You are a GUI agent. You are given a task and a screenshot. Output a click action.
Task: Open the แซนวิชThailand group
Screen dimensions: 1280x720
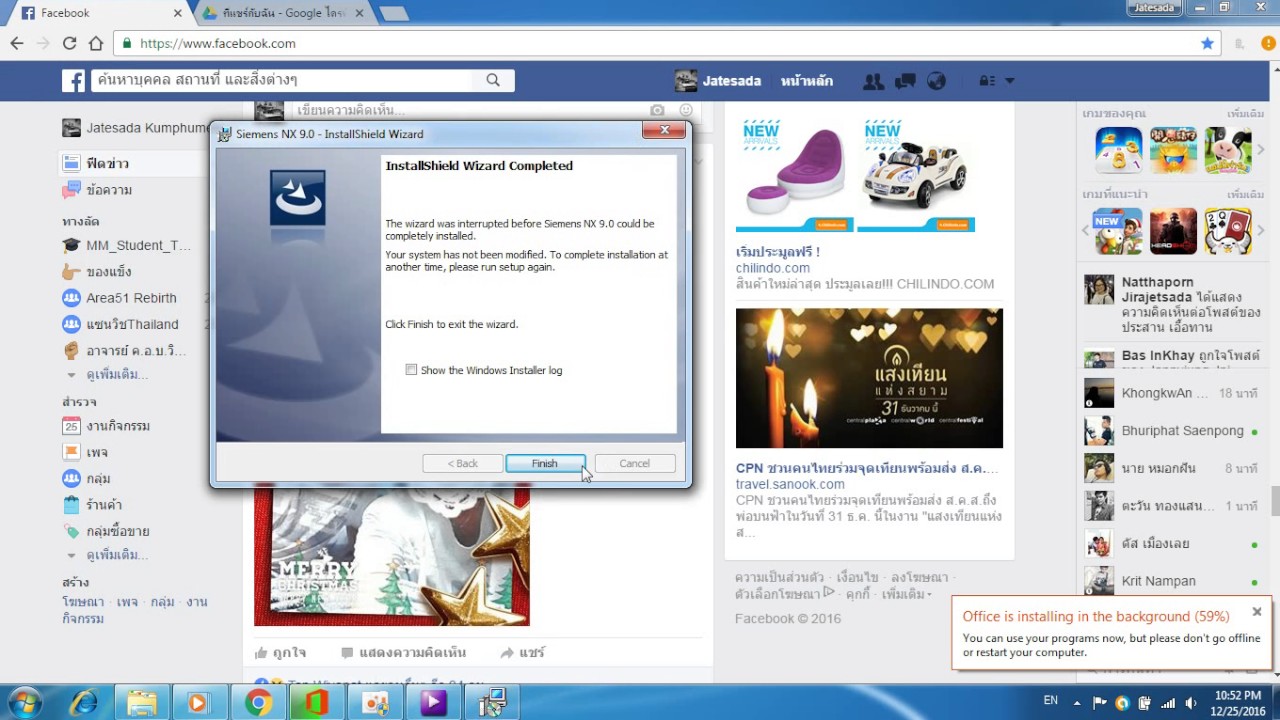click(x=121, y=324)
